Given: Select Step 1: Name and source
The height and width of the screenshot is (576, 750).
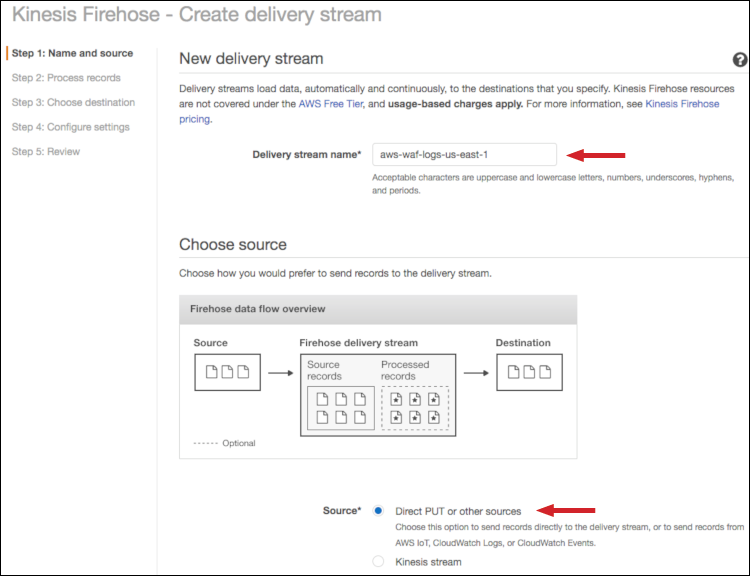Looking at the screenshot, I should pyautogui.click(x=72, y=53).
